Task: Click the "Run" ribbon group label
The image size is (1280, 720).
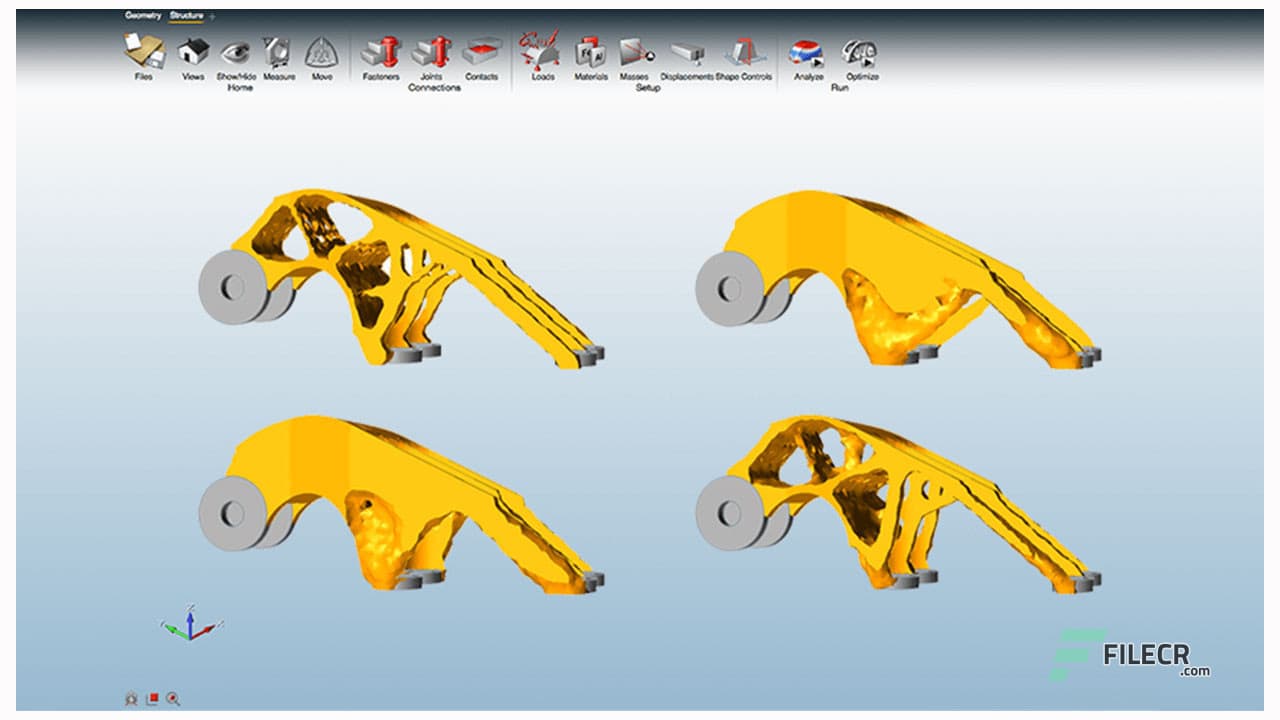Action: 840,88
